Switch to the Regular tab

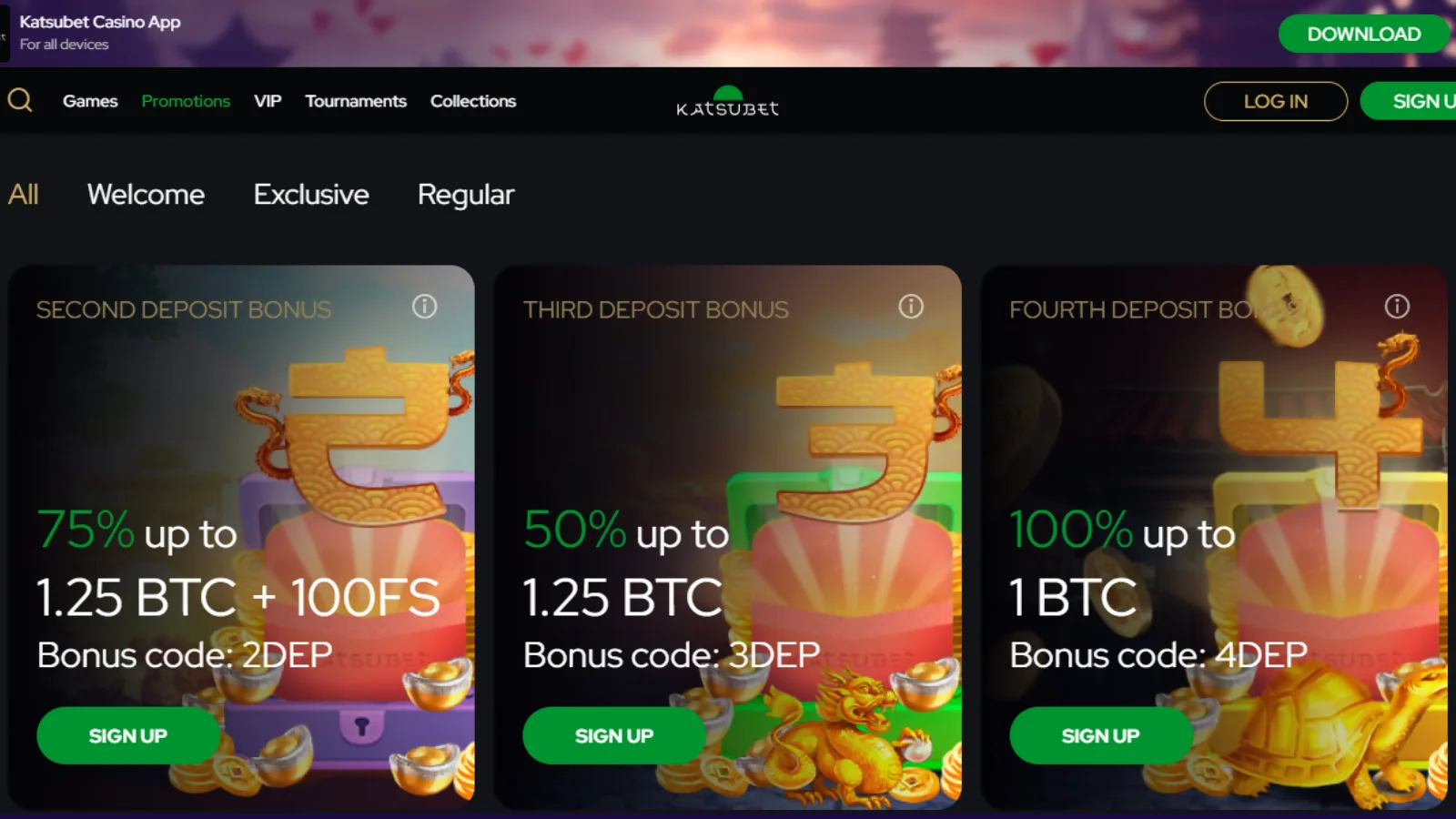point(466,195)
